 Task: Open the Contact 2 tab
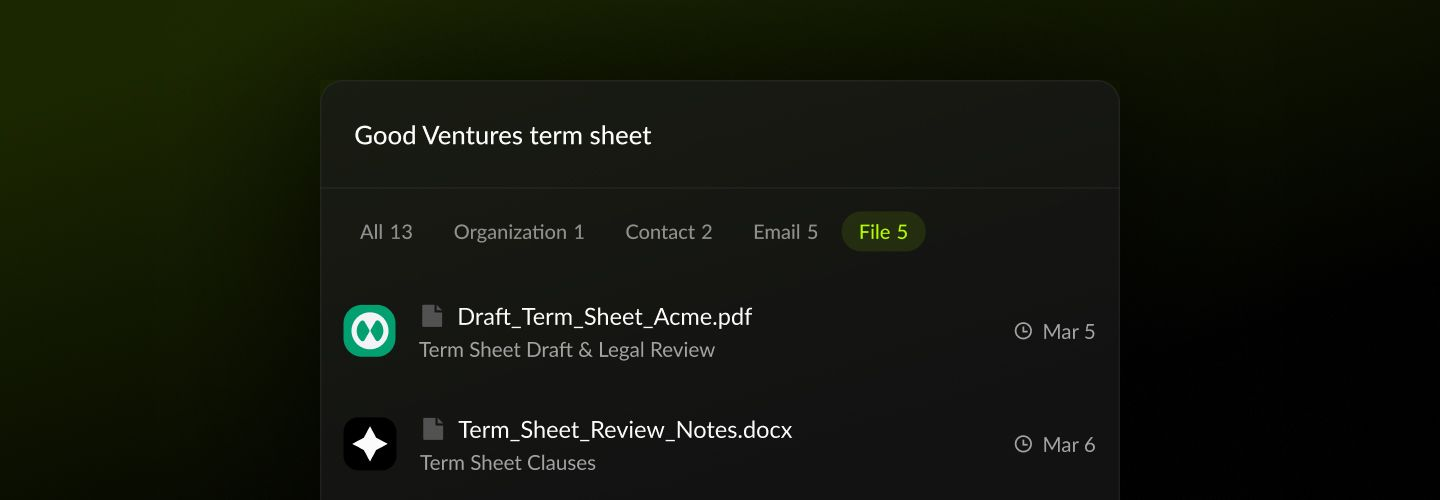click(669, 232)
